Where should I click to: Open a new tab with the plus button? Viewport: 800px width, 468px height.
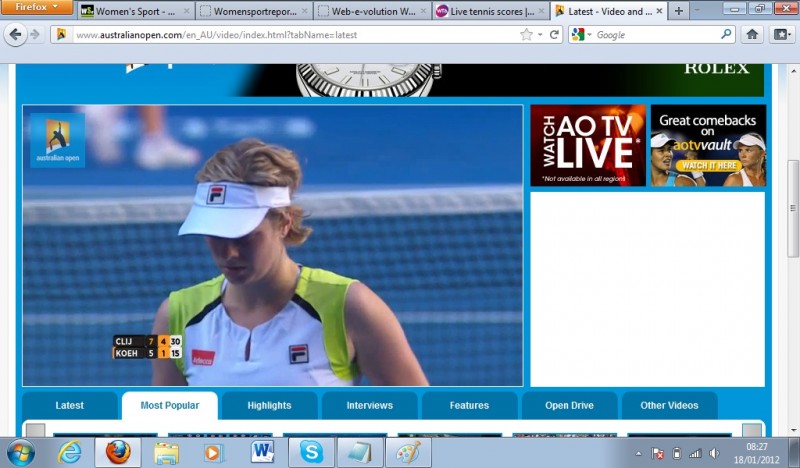tap(679, 11)
